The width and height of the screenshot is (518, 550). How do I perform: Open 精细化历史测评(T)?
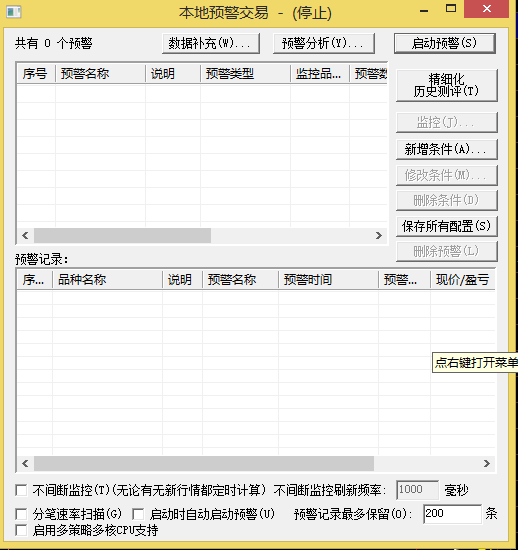pos(447,86)
